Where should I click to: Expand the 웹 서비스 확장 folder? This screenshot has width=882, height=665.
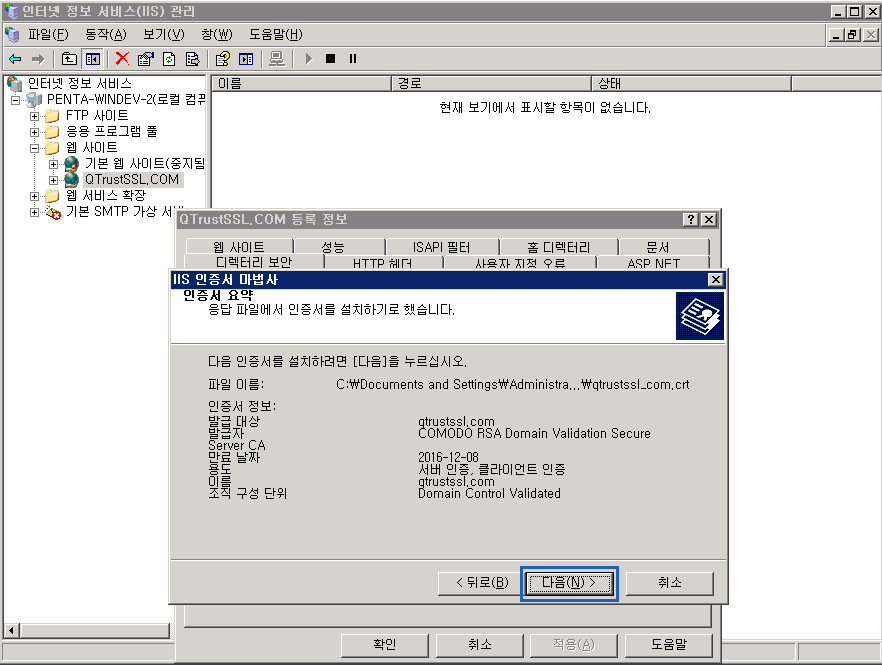pos(34,196)
